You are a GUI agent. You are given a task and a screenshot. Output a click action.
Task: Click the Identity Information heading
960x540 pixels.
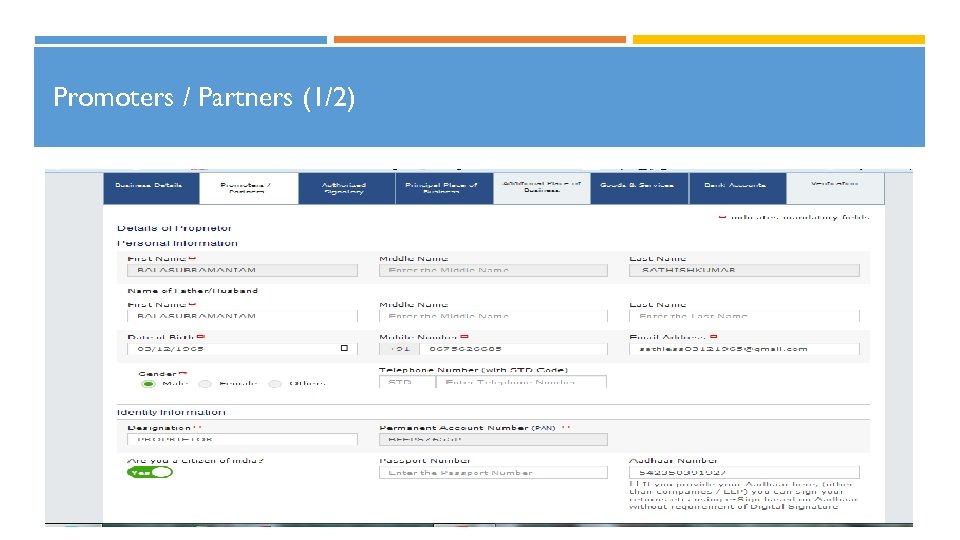171,412
